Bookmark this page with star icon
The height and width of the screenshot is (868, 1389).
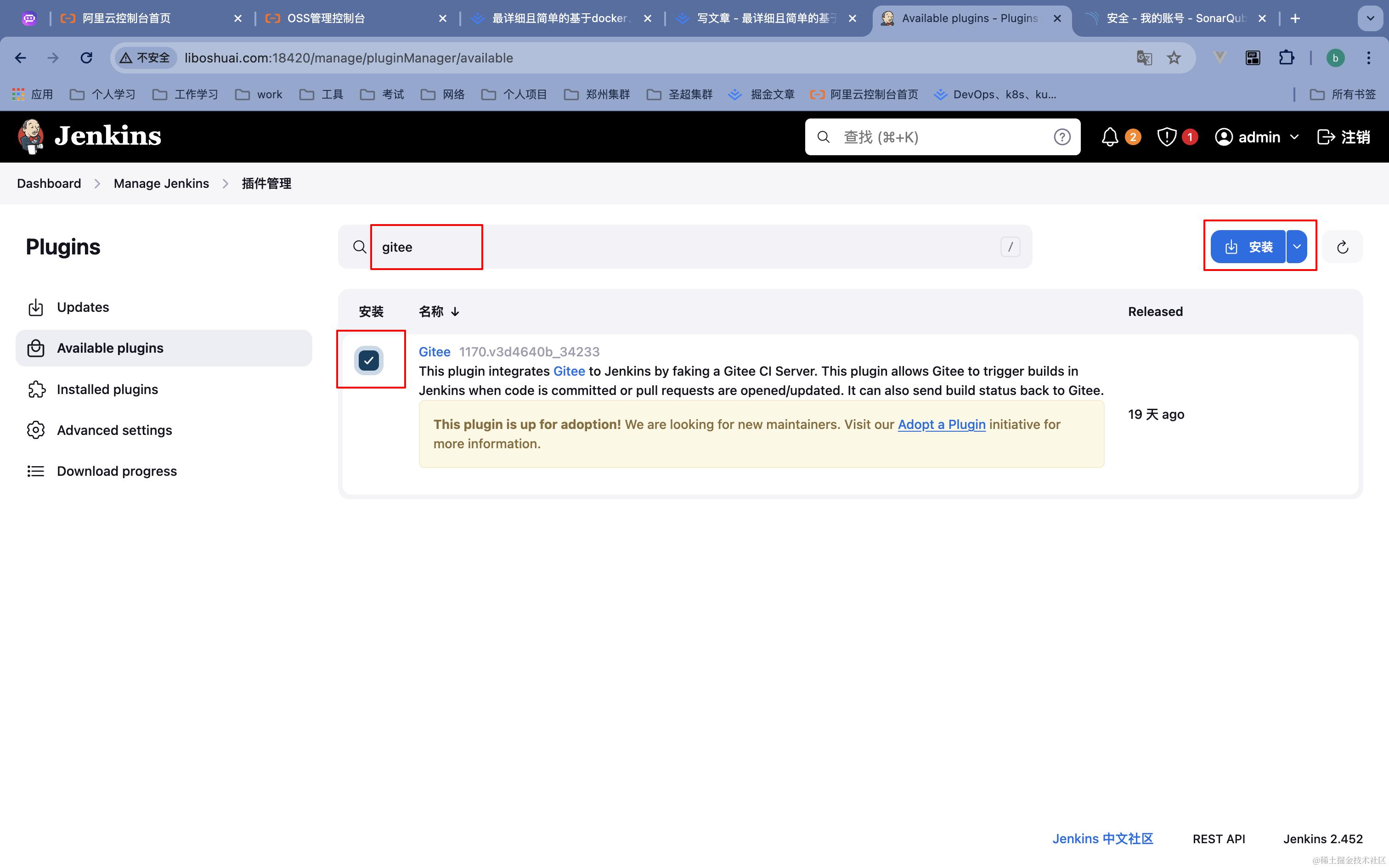click(1174, 57)
